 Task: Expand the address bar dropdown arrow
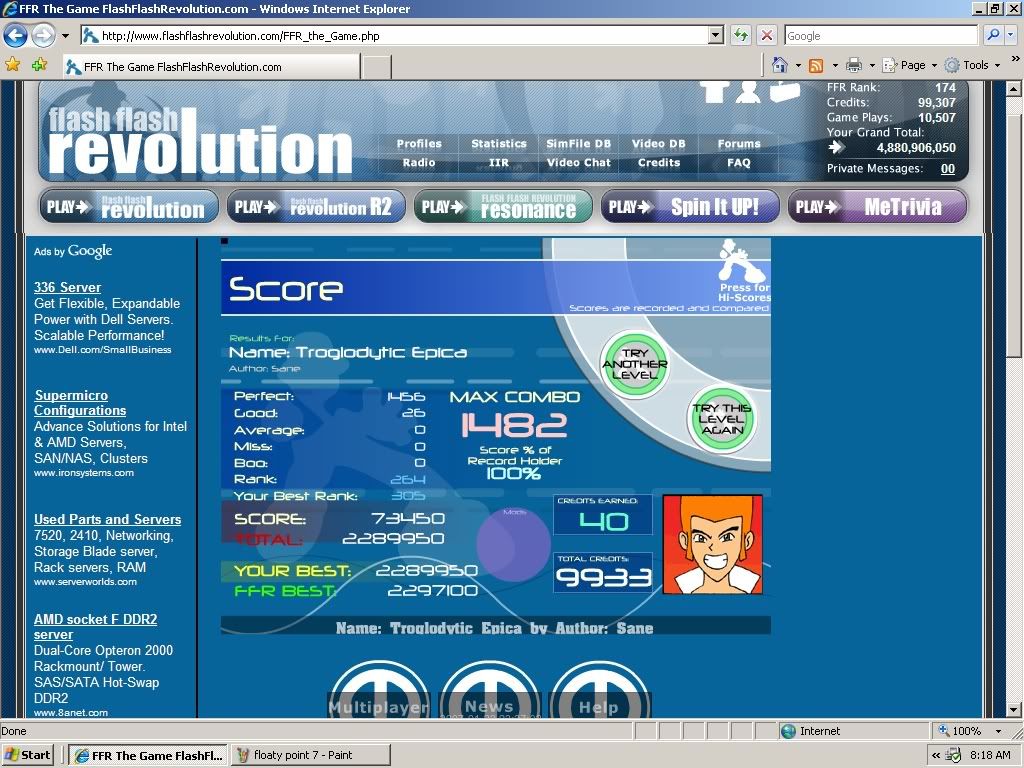(x=715, y=36)
